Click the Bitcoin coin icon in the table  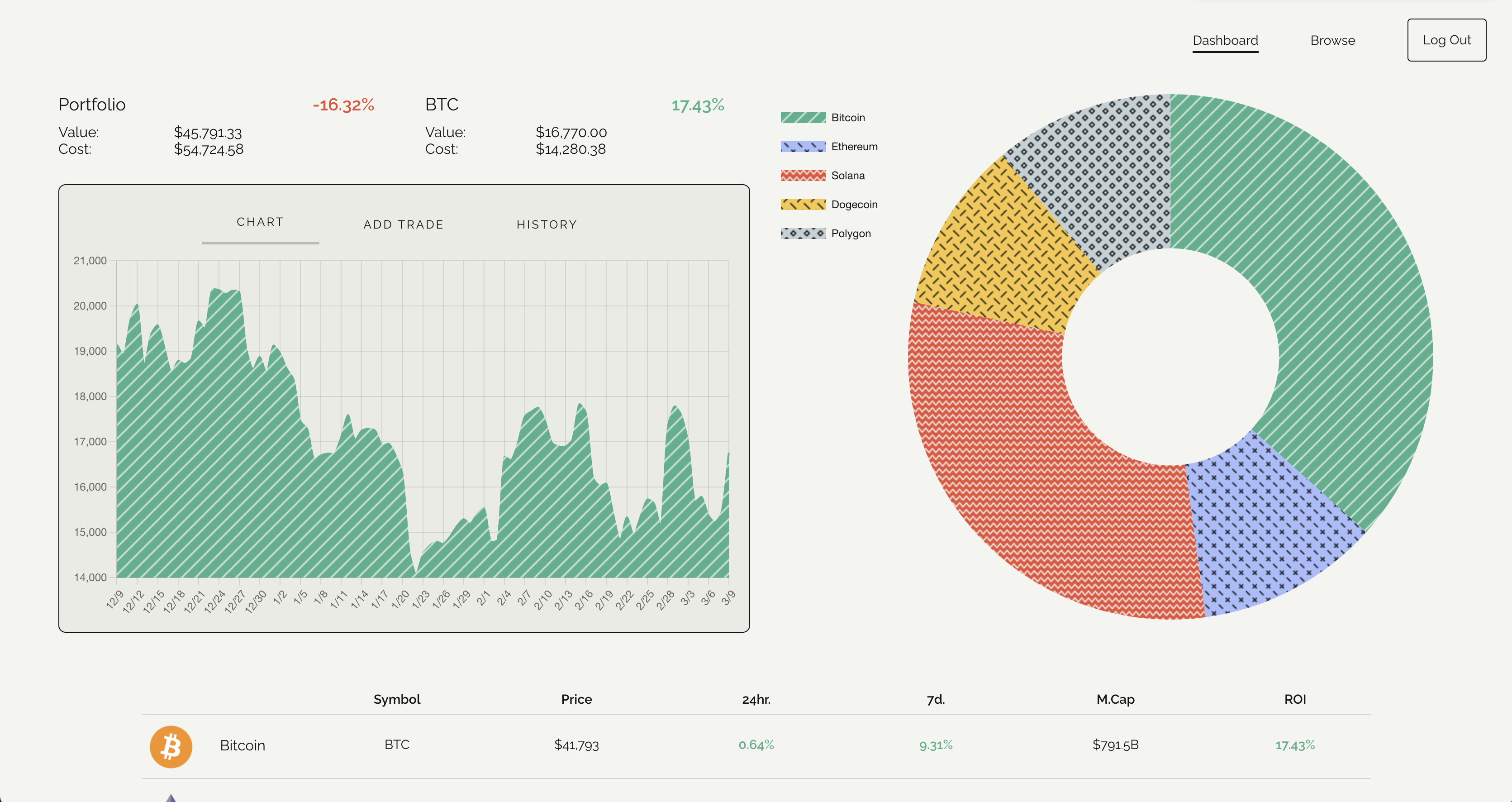[171, 746]
